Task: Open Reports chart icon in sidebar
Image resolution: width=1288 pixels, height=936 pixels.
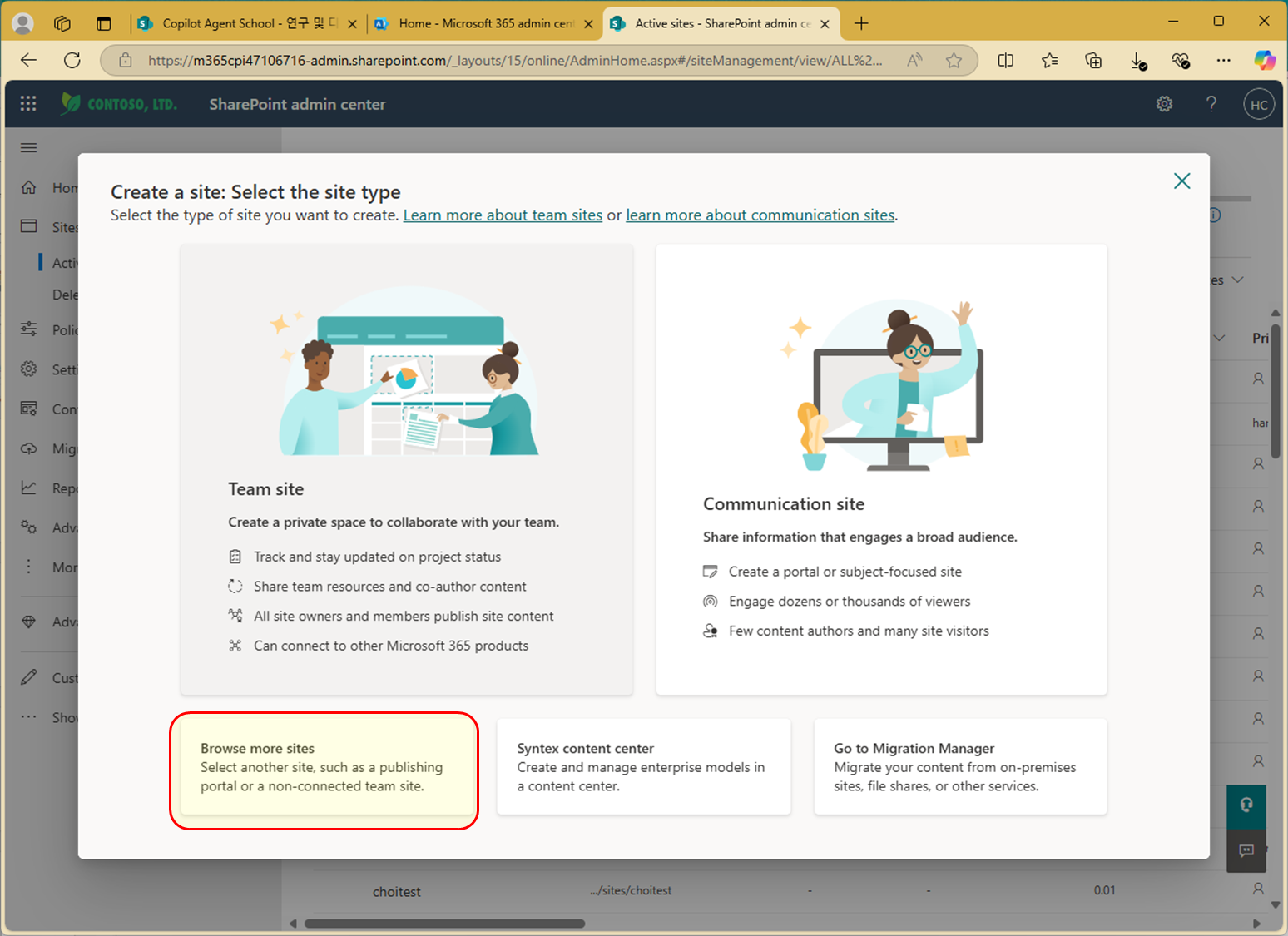Action: [29, 488]
